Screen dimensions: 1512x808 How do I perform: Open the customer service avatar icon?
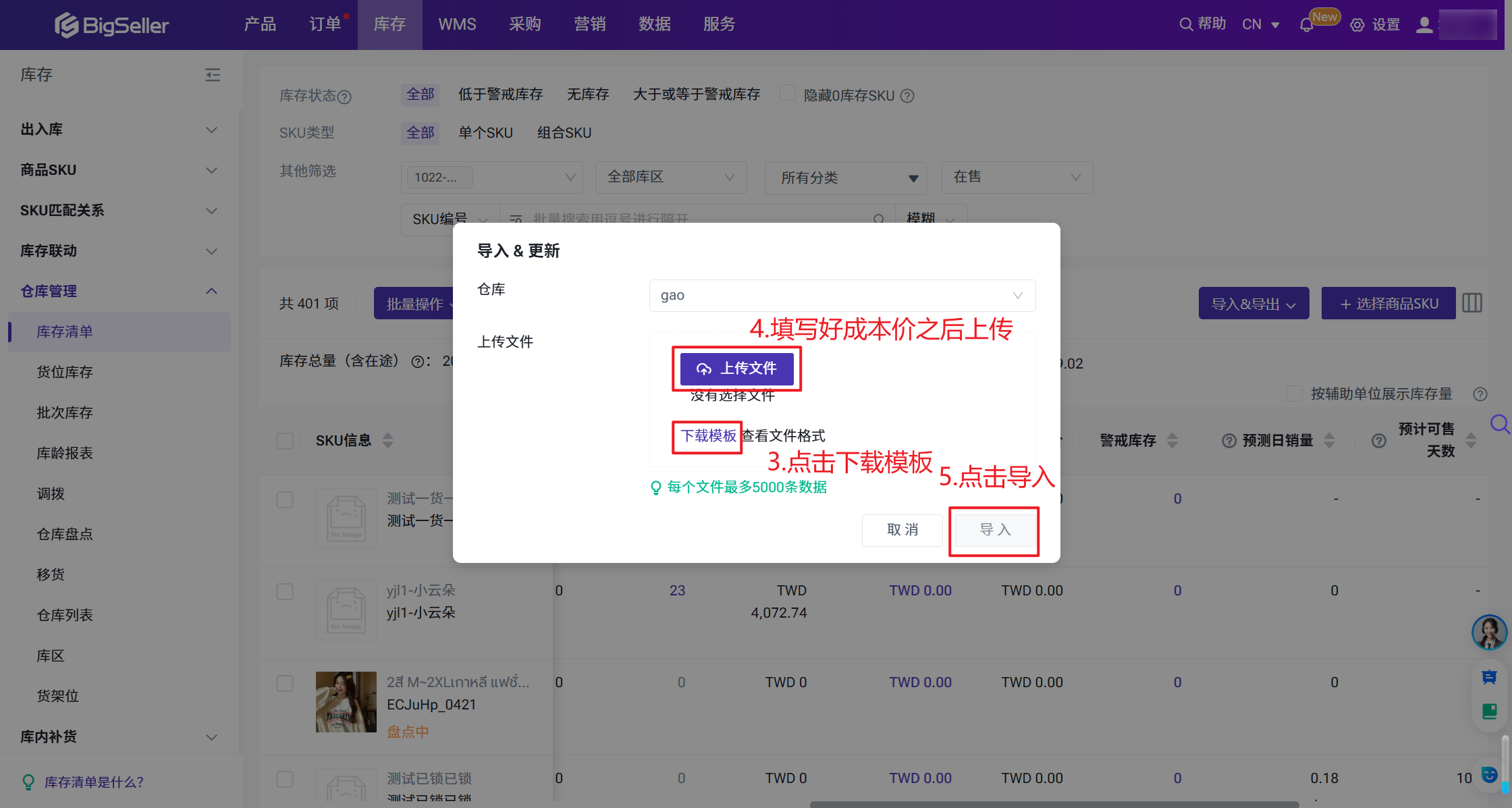coord(1488,632)
